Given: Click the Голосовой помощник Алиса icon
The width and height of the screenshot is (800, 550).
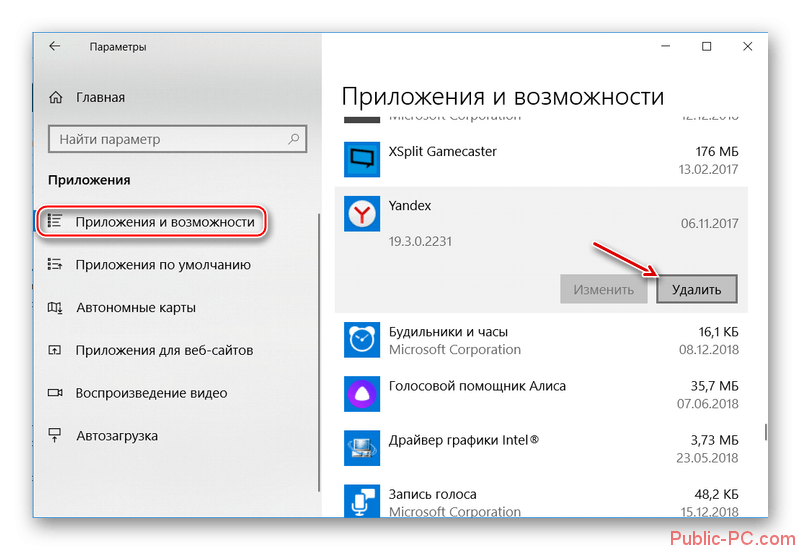Looking at the screenshot, I should (x=362, y=393).
